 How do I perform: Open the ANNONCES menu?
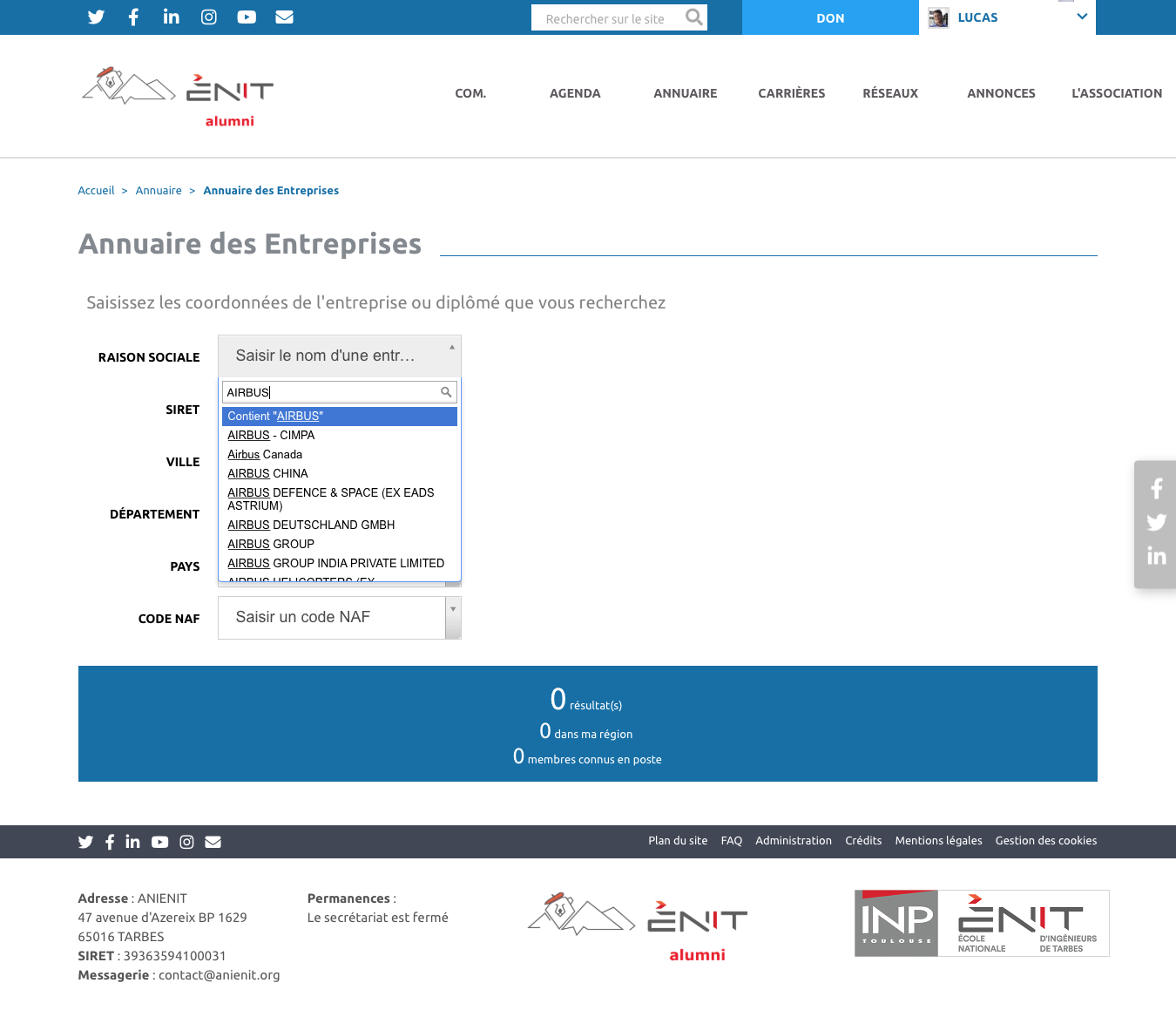point(1001,93)
